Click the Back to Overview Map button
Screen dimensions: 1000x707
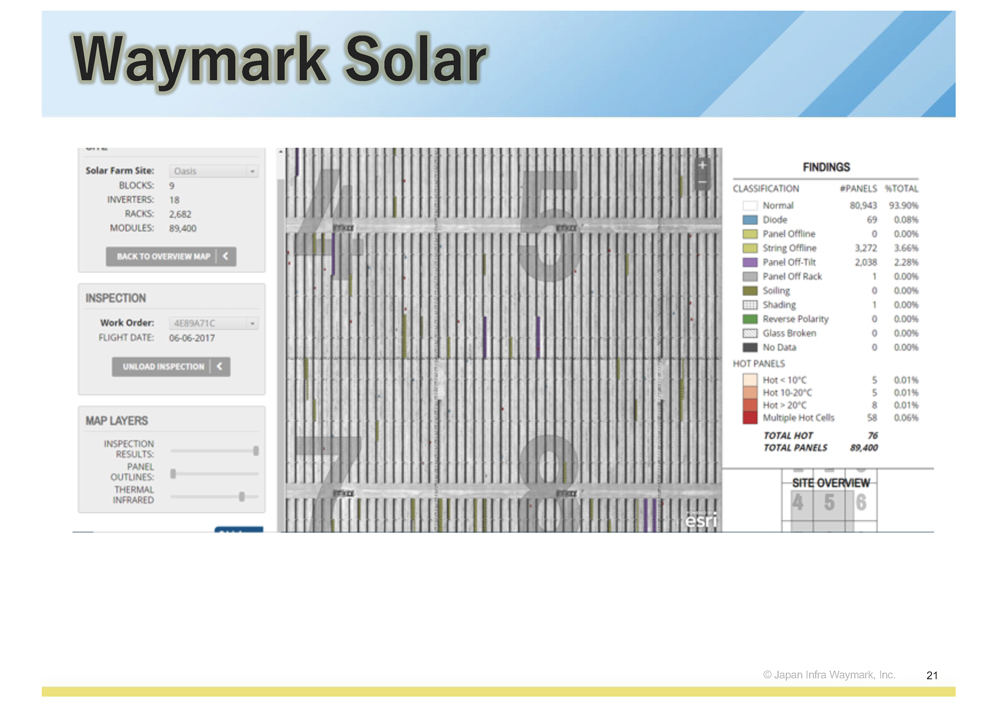(x=171, y=256)
